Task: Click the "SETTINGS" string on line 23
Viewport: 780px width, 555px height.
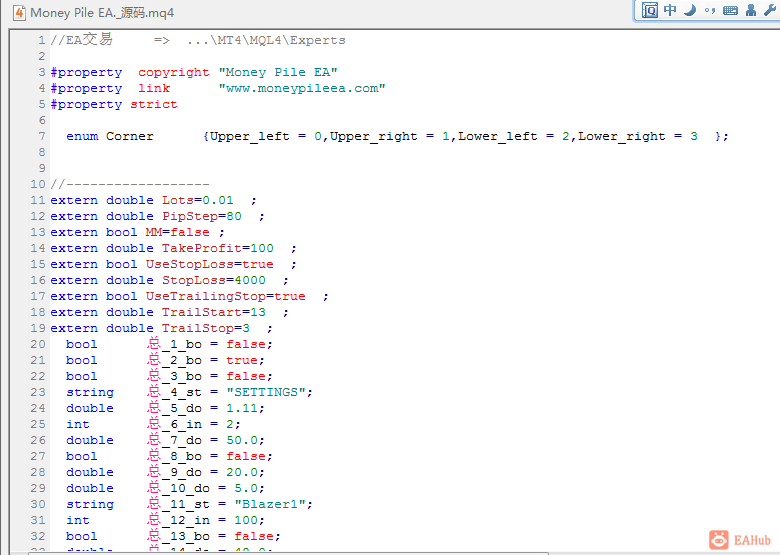Action: (266, 392)
